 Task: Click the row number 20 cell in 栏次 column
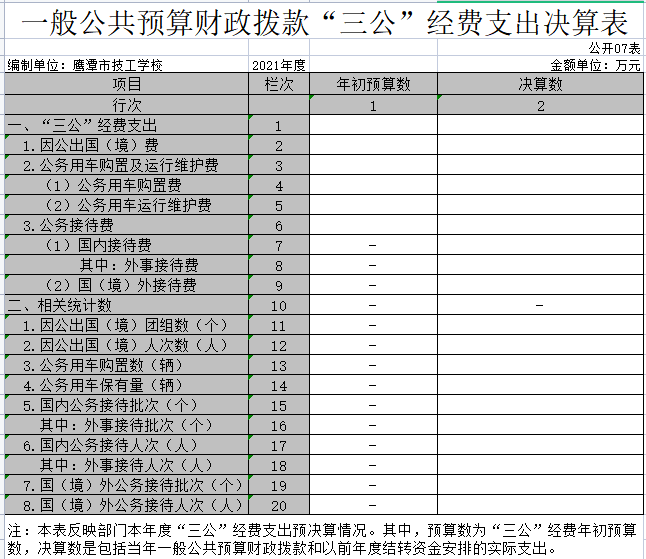(x=279, y=505)
